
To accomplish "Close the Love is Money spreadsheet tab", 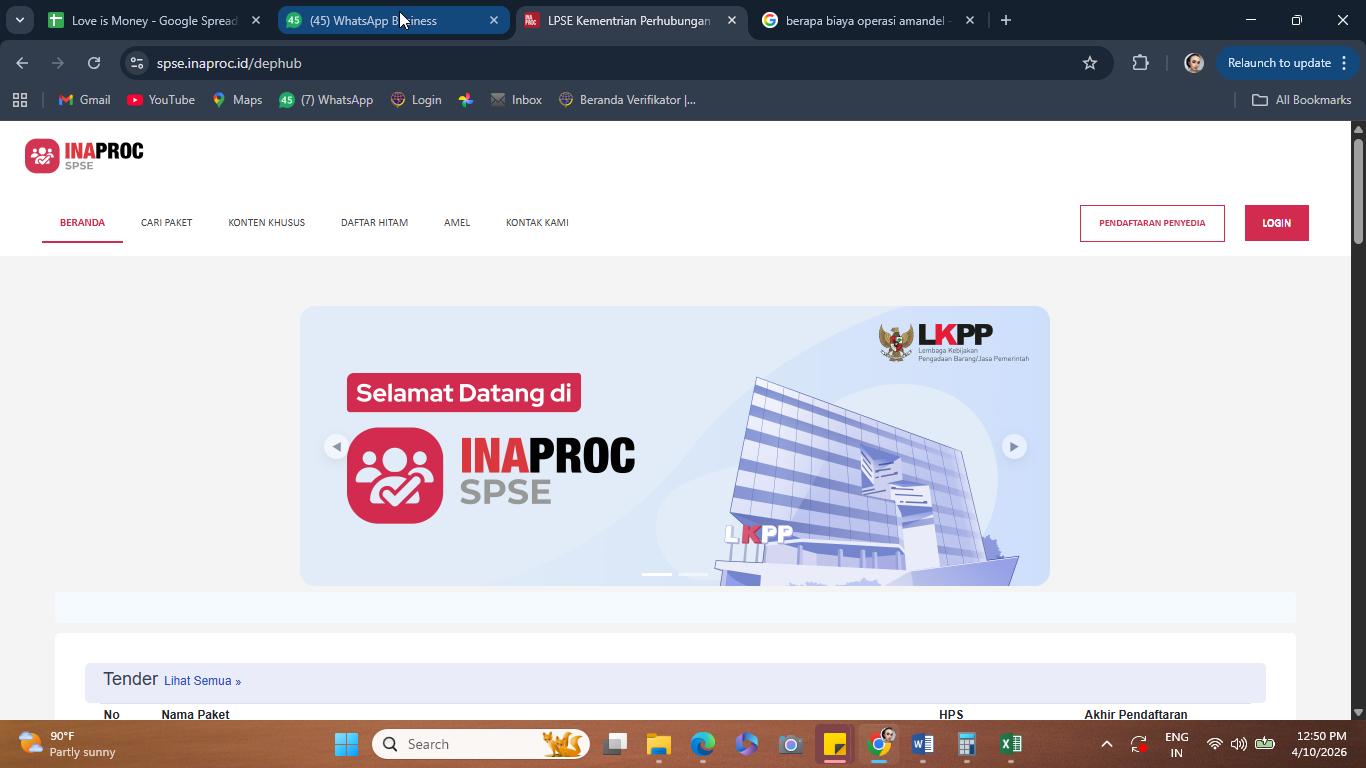I will [256, 20].
